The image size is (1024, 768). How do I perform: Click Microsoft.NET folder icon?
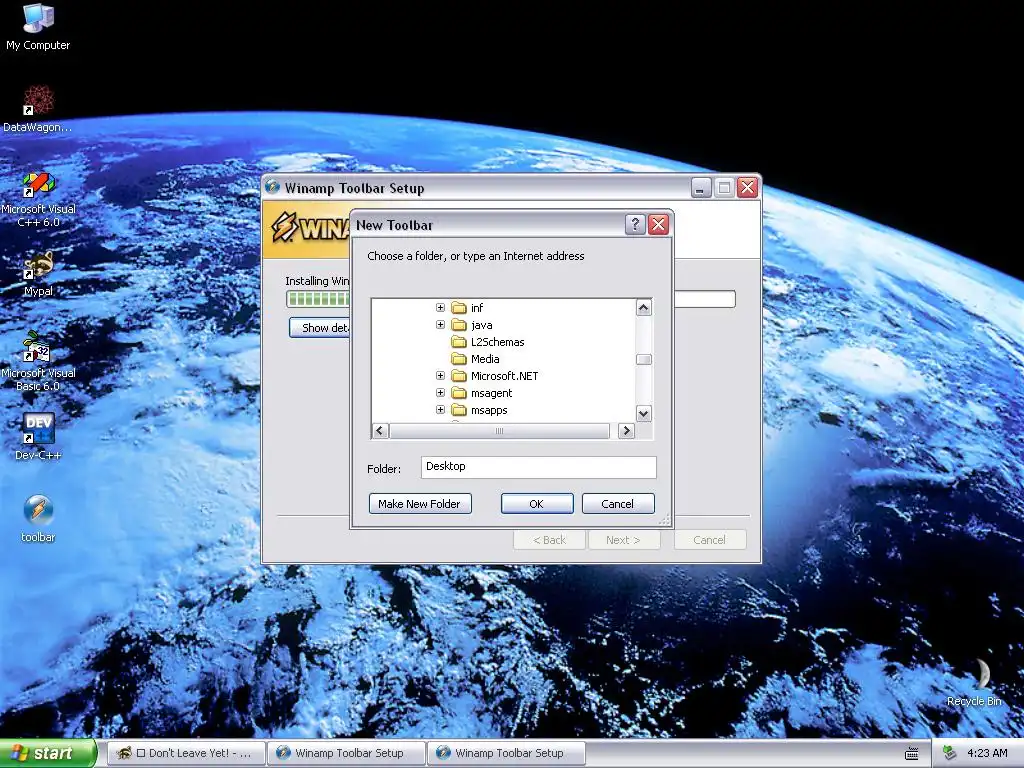(x=459, y=376)
